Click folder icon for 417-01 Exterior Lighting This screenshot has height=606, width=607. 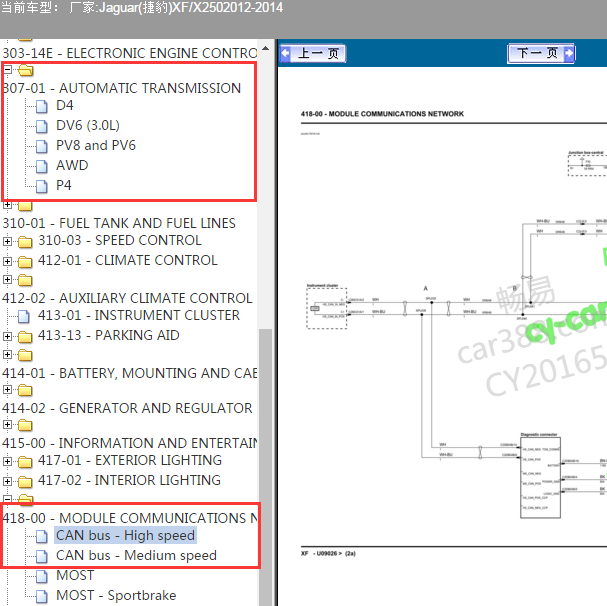(25, 462)
